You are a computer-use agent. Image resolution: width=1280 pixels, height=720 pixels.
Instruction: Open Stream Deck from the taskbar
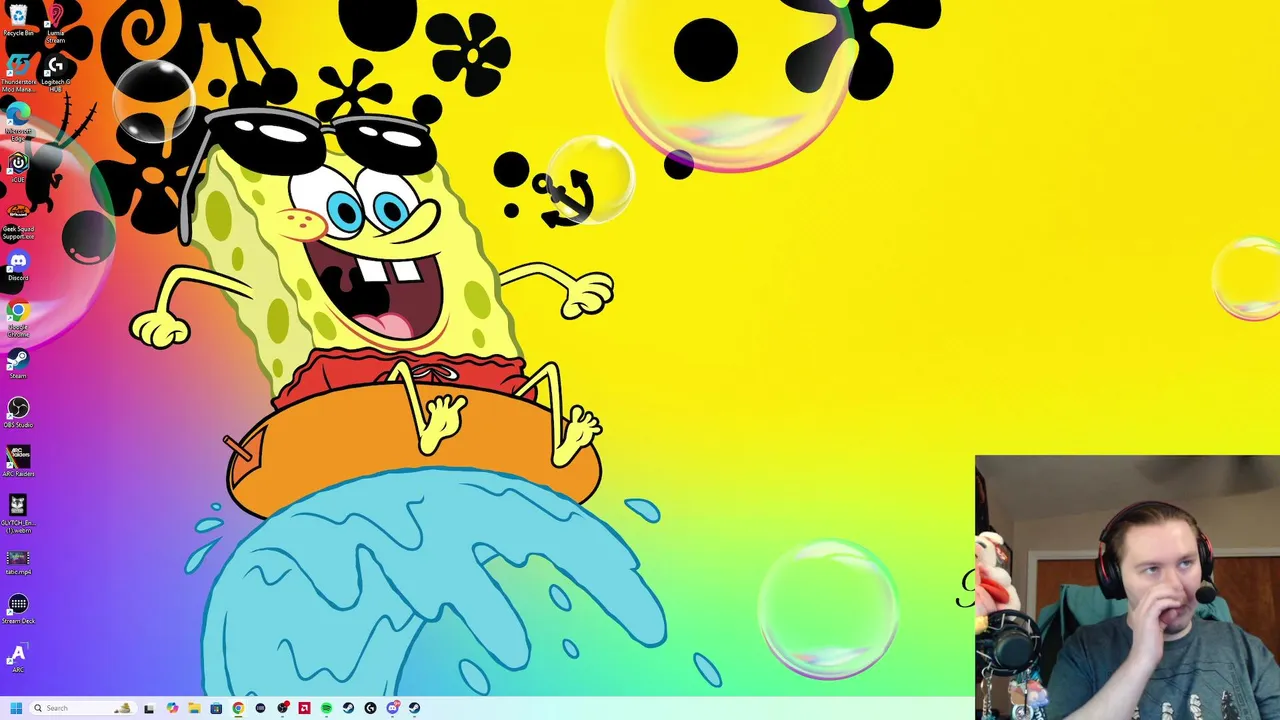260,708
